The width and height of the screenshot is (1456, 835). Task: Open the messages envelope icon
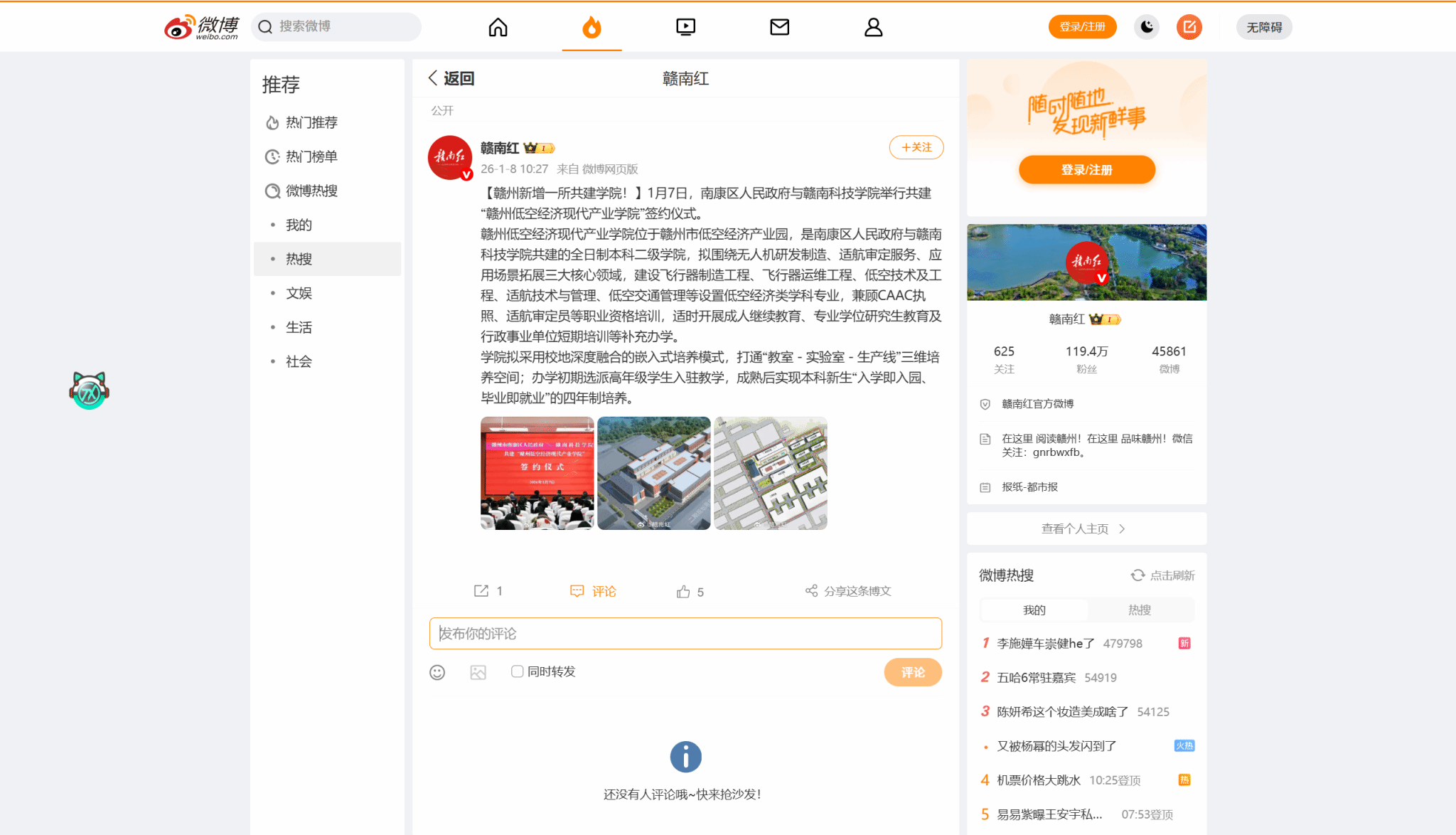[x=779, y=27]
